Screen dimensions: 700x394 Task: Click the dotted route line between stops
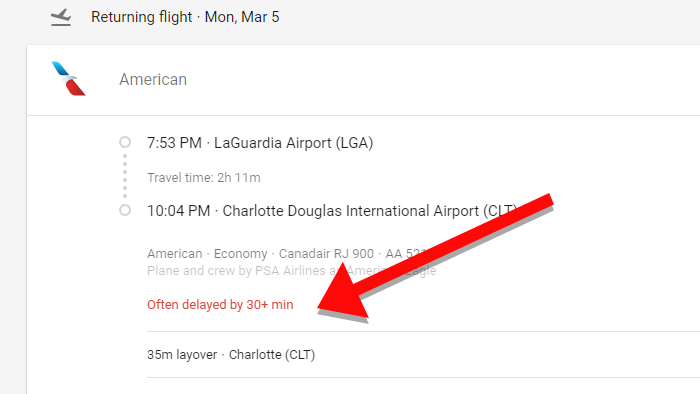125,176
